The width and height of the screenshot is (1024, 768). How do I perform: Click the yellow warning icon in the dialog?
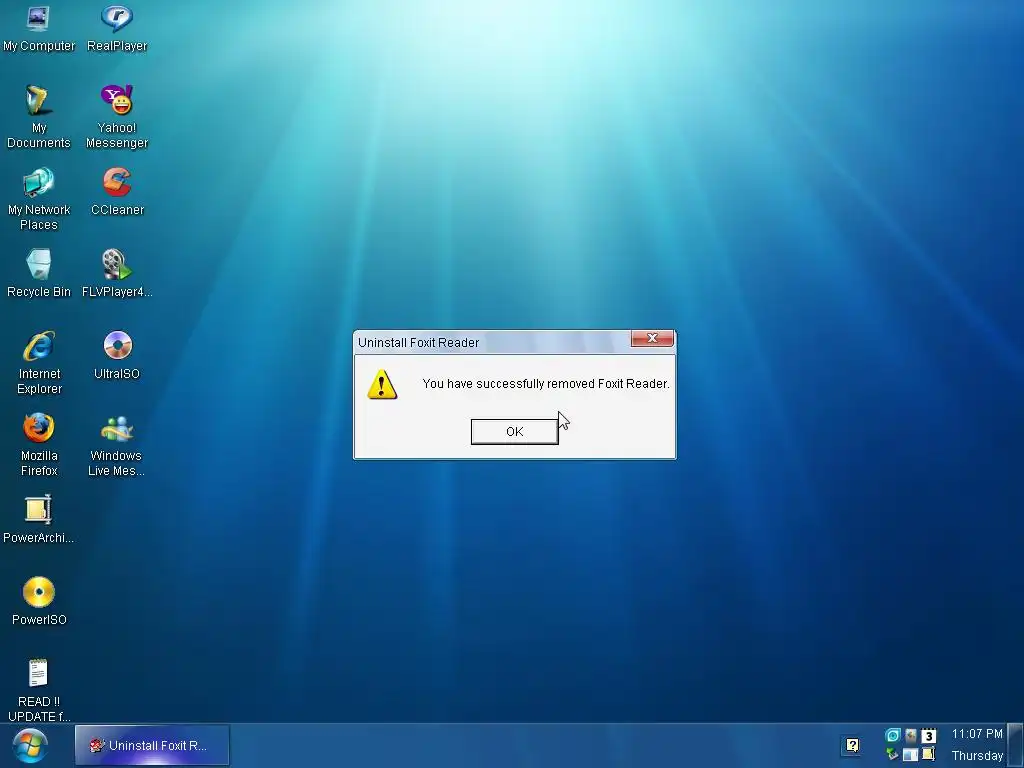(382, 385)
